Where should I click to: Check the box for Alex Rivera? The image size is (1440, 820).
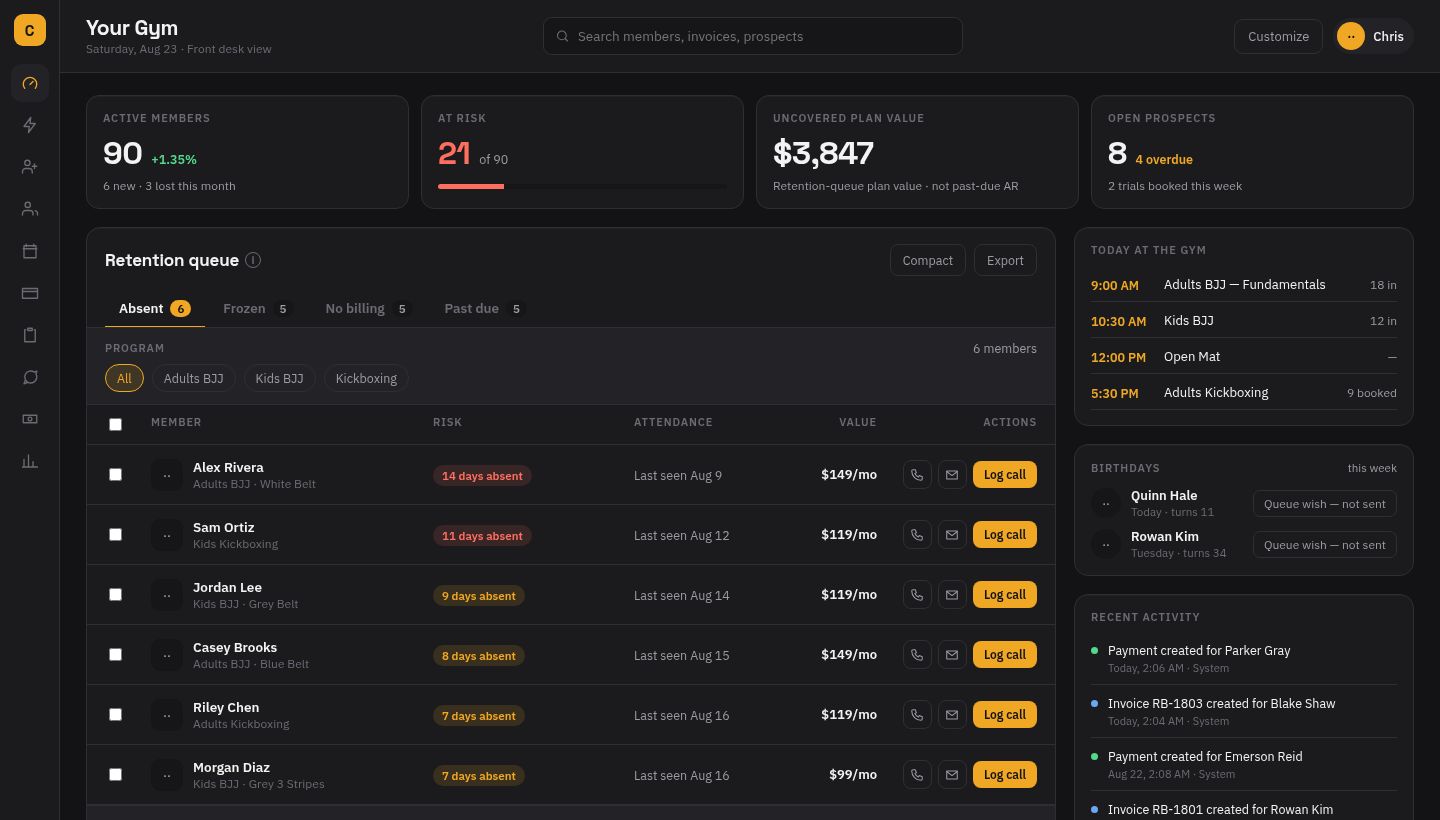click(x=115, y=474)
